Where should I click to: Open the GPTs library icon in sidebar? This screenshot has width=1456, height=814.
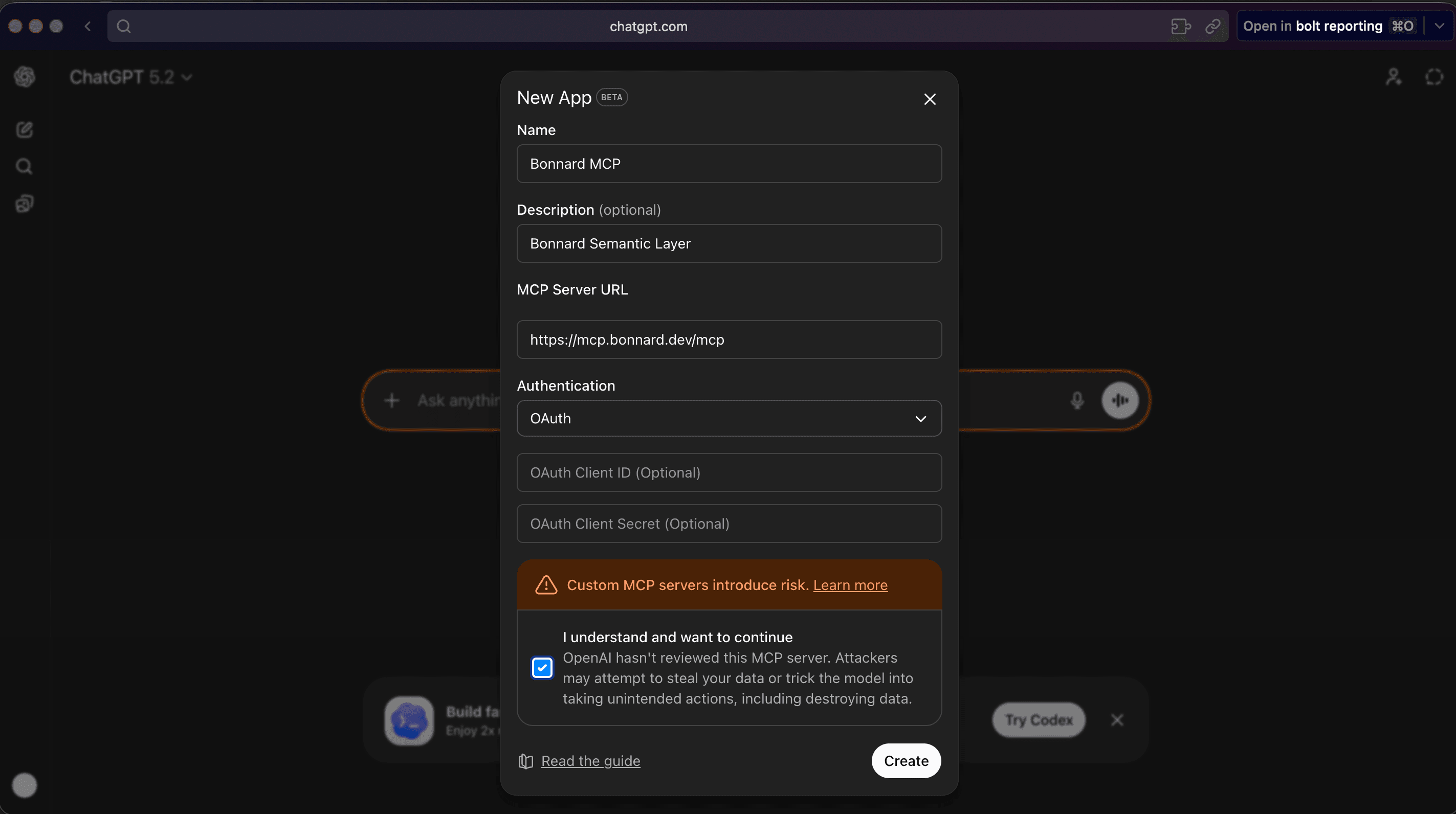pos(25,203)
